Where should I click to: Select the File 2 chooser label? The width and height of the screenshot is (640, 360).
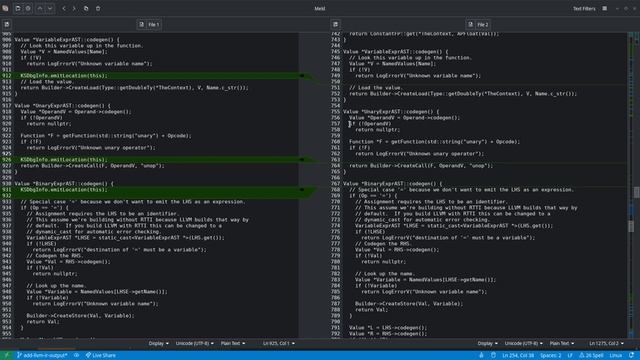[x=482, y=24]
